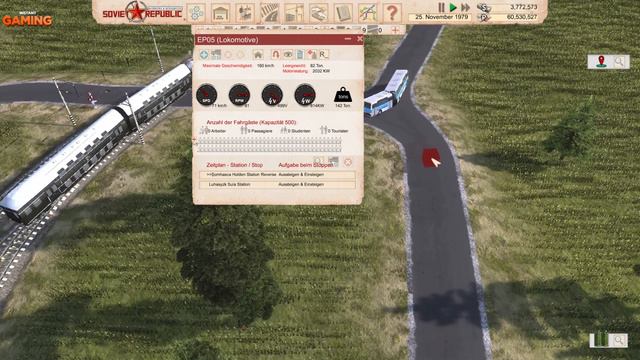Click the magnet coupling icon
The image size is (640, 360).
tap(276, 54)
